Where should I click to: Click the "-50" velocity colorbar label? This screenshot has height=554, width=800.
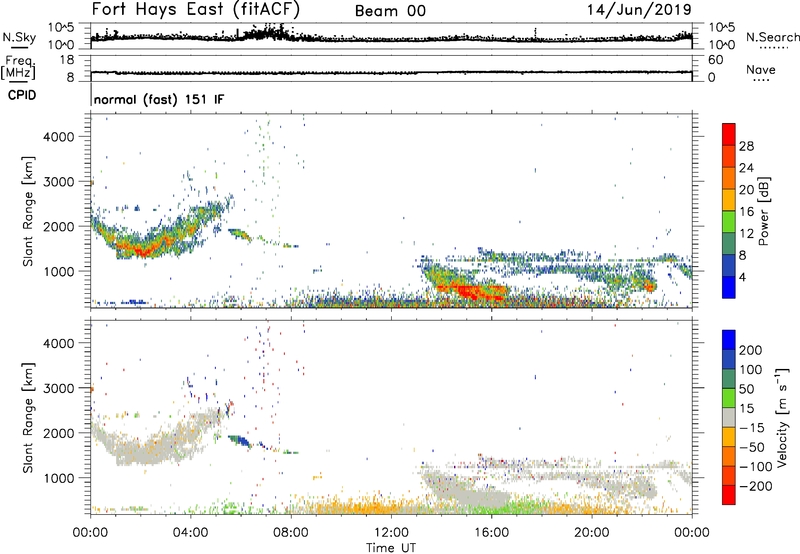(751, 447)
